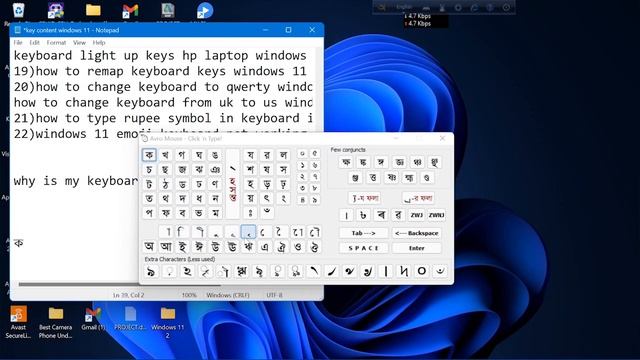Image resolution: width=640 pixels, height=360 pixels.
Task: Click the দ key
Action: pos(182,198)
